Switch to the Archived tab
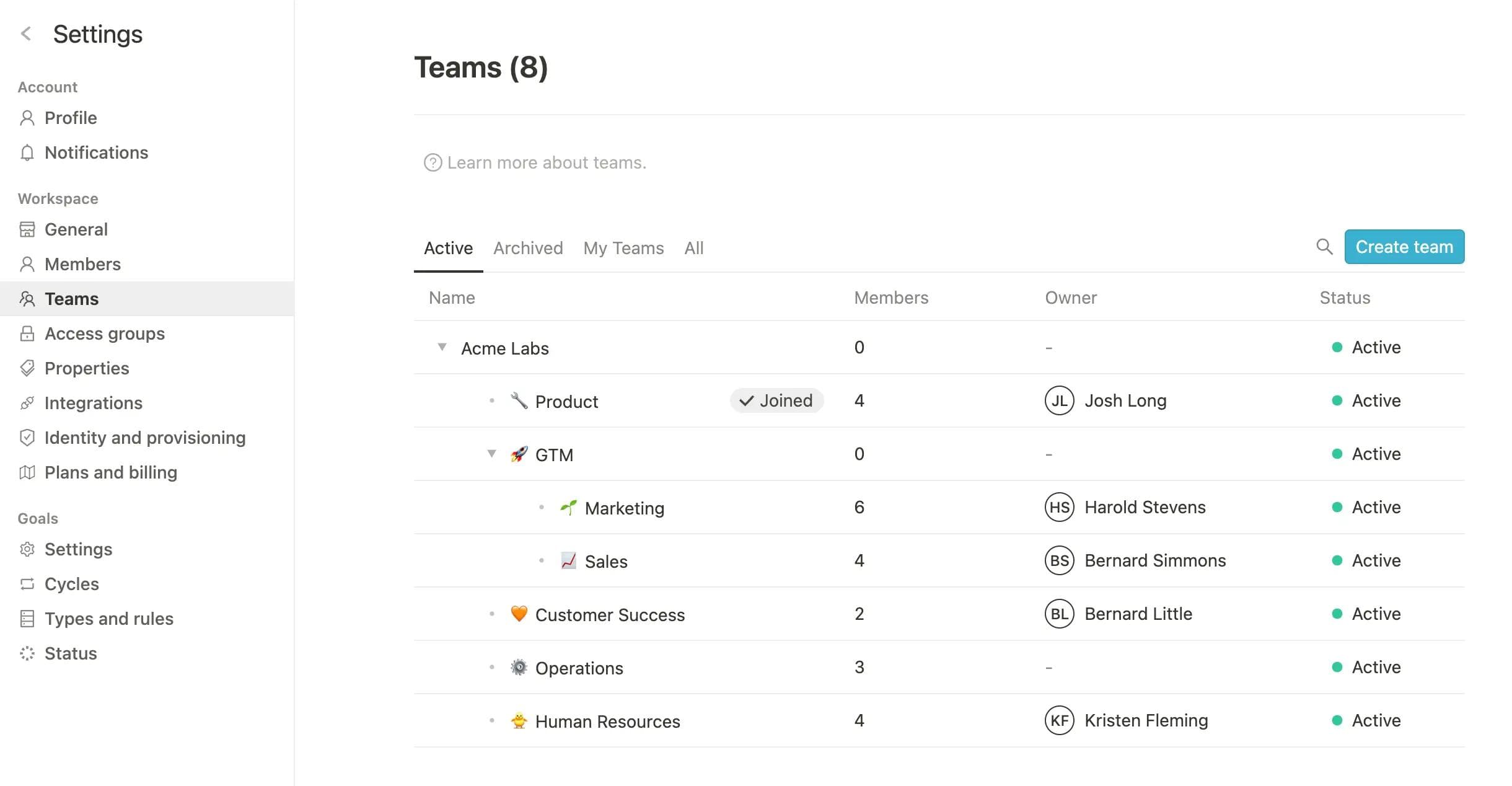1512x786 pixels. [x=528, y=249]
